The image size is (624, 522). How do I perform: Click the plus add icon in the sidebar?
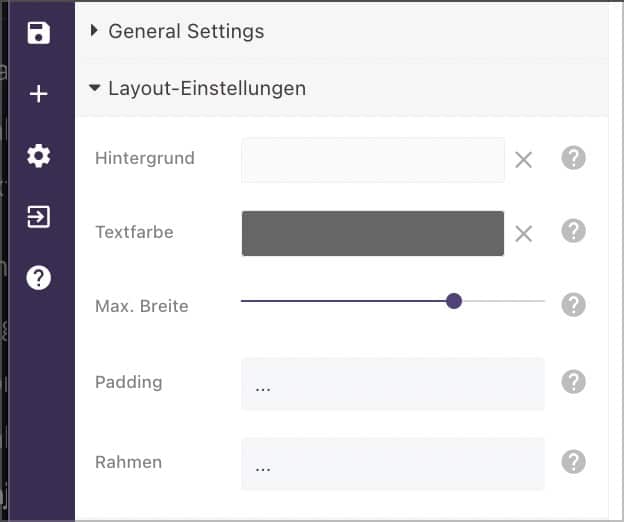click(39, 94)
